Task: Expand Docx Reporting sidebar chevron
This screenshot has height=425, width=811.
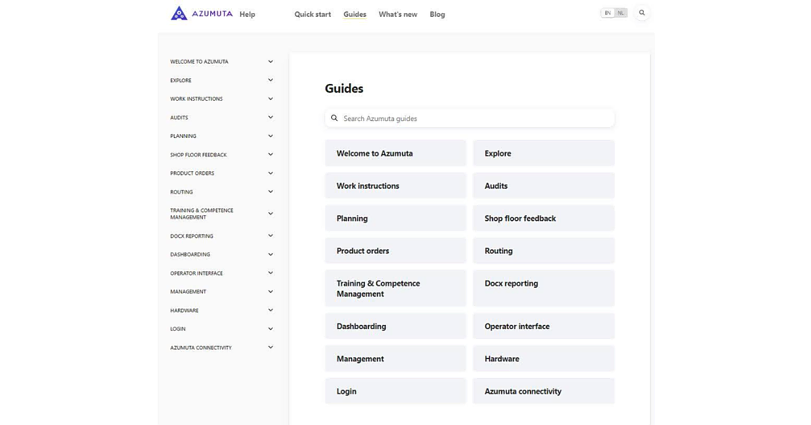Action: 271,236
